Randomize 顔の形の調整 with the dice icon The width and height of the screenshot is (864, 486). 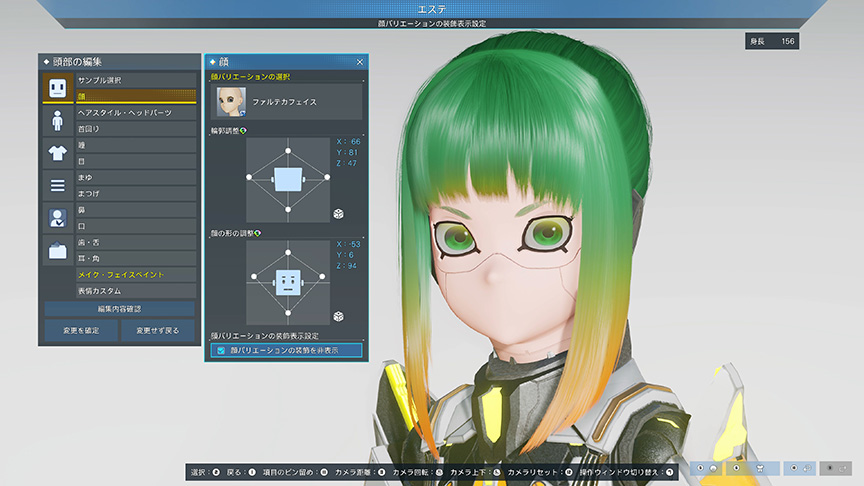pyautogui.click(x=339, y=317)
